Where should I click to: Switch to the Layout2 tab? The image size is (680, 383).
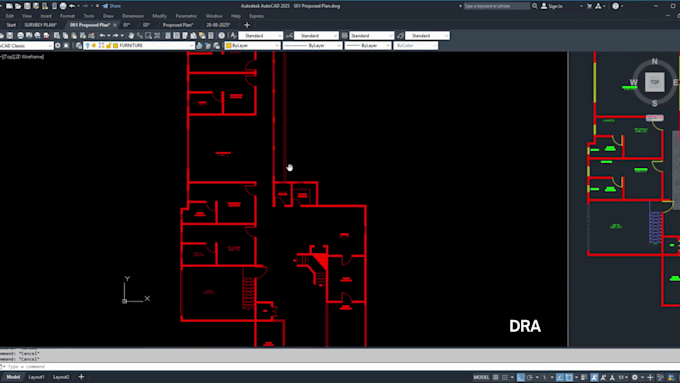coord(61,377)
